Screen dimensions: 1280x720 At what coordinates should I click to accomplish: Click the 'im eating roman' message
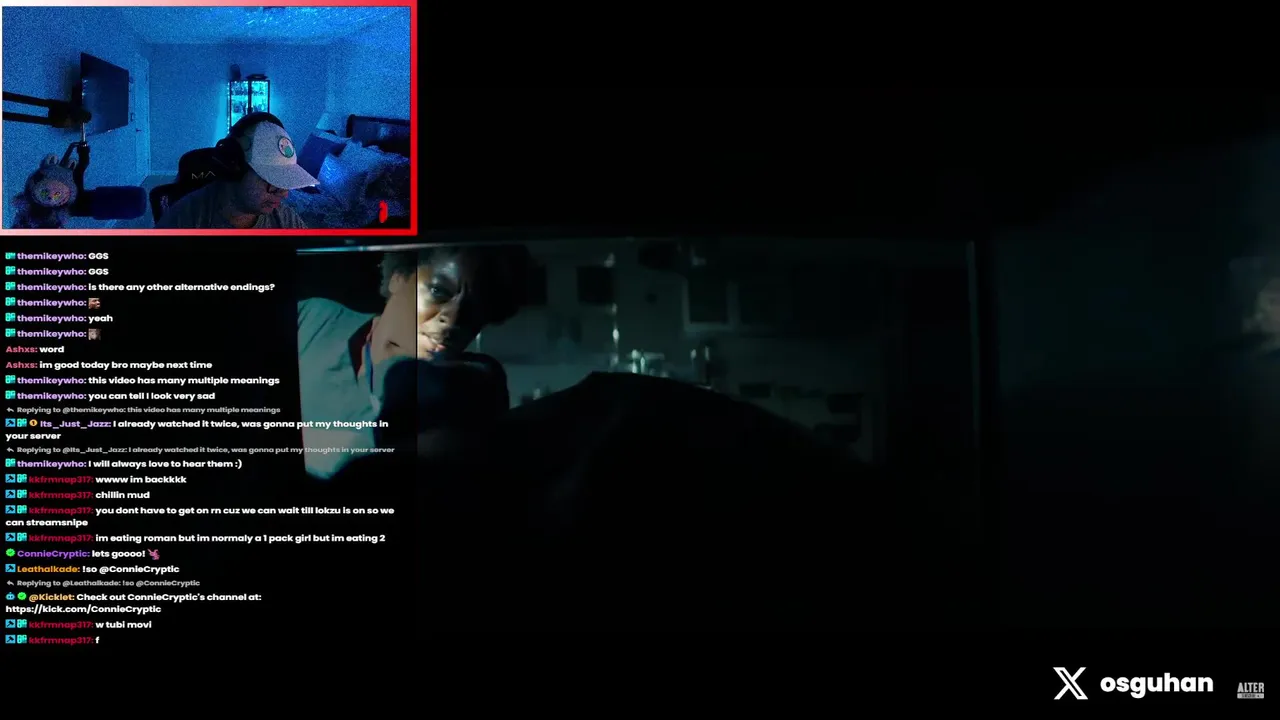point(240,538)
